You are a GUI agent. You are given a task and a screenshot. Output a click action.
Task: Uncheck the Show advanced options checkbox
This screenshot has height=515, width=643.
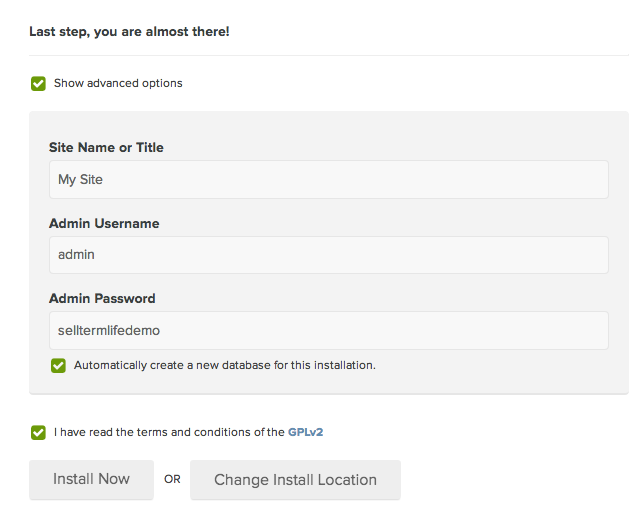(x=38, y=84)
